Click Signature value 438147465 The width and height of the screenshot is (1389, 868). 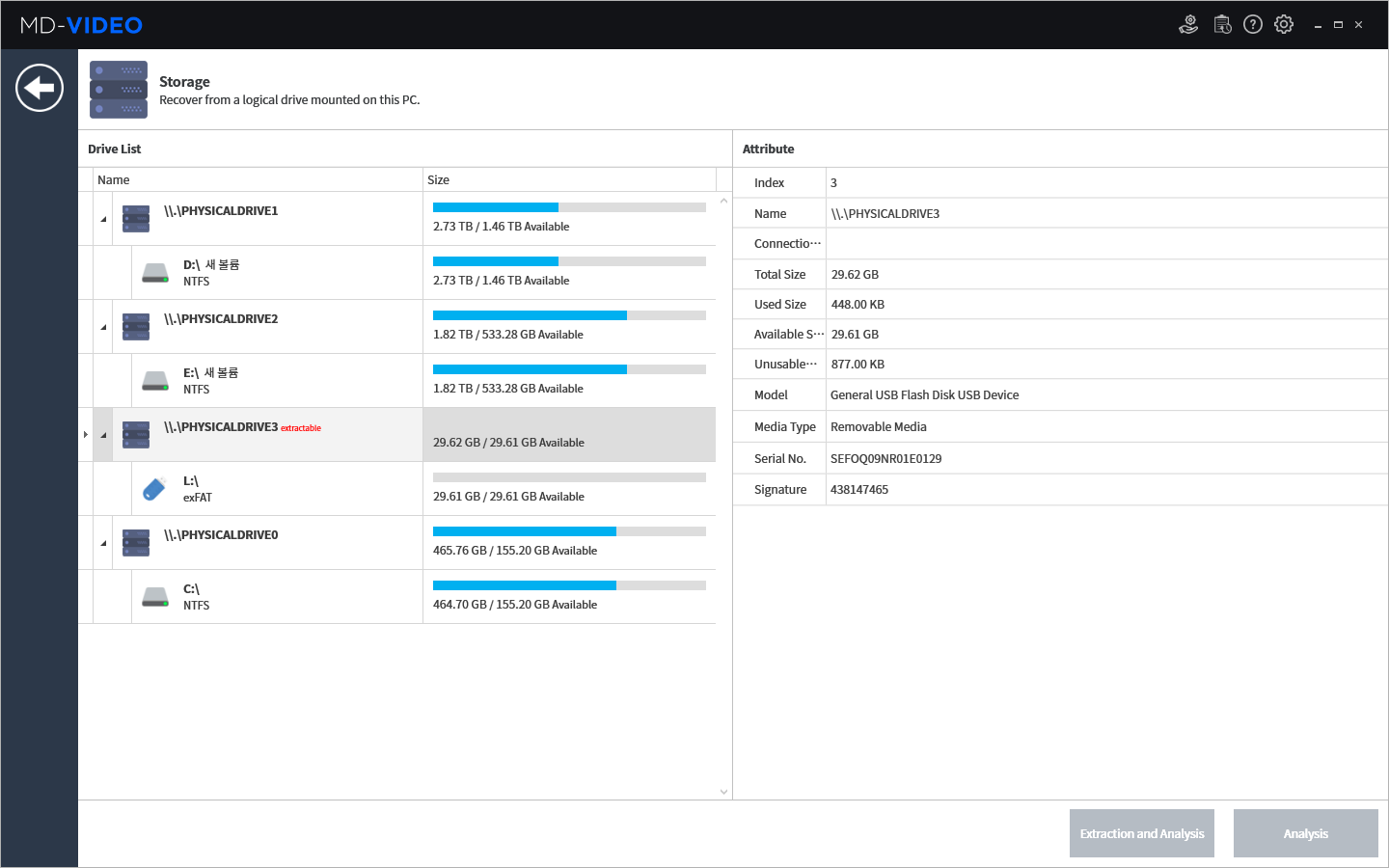[x=858, y=490]
